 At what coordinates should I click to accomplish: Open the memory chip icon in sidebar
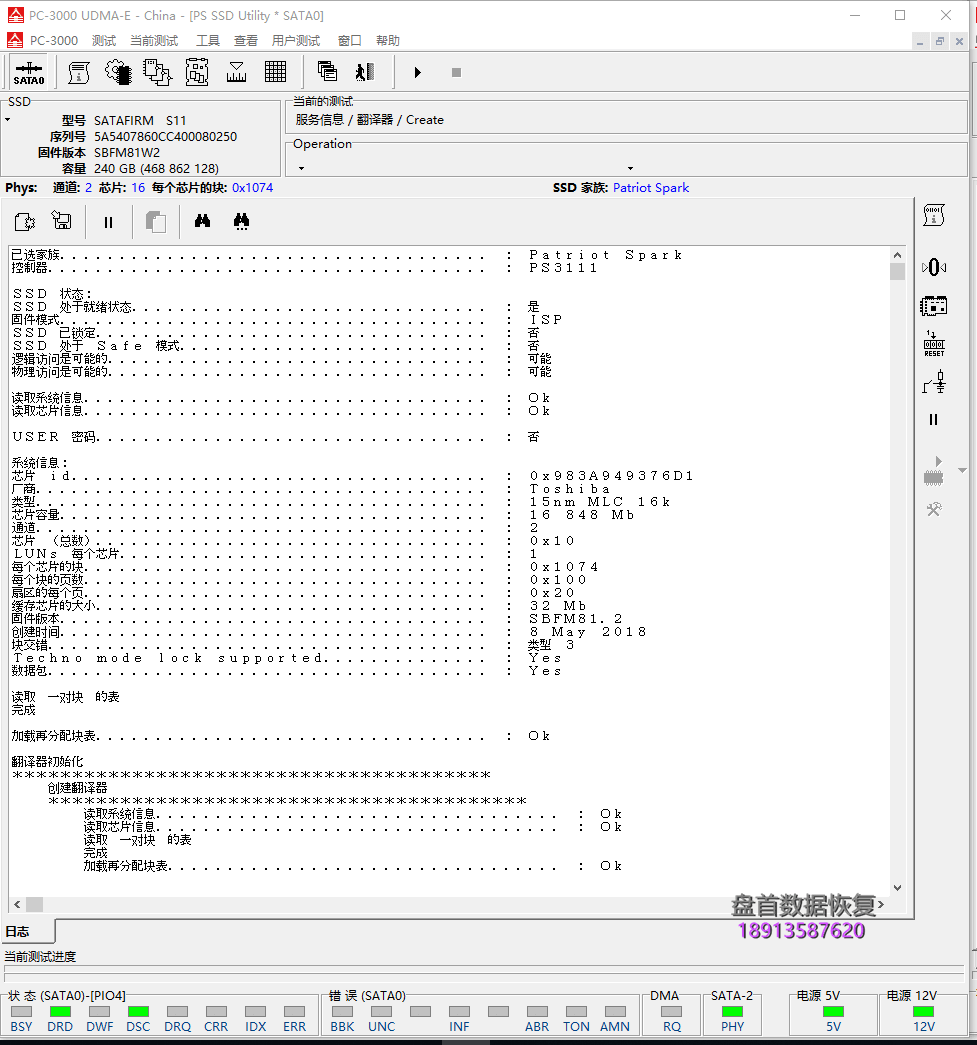(x=934, y=306)
